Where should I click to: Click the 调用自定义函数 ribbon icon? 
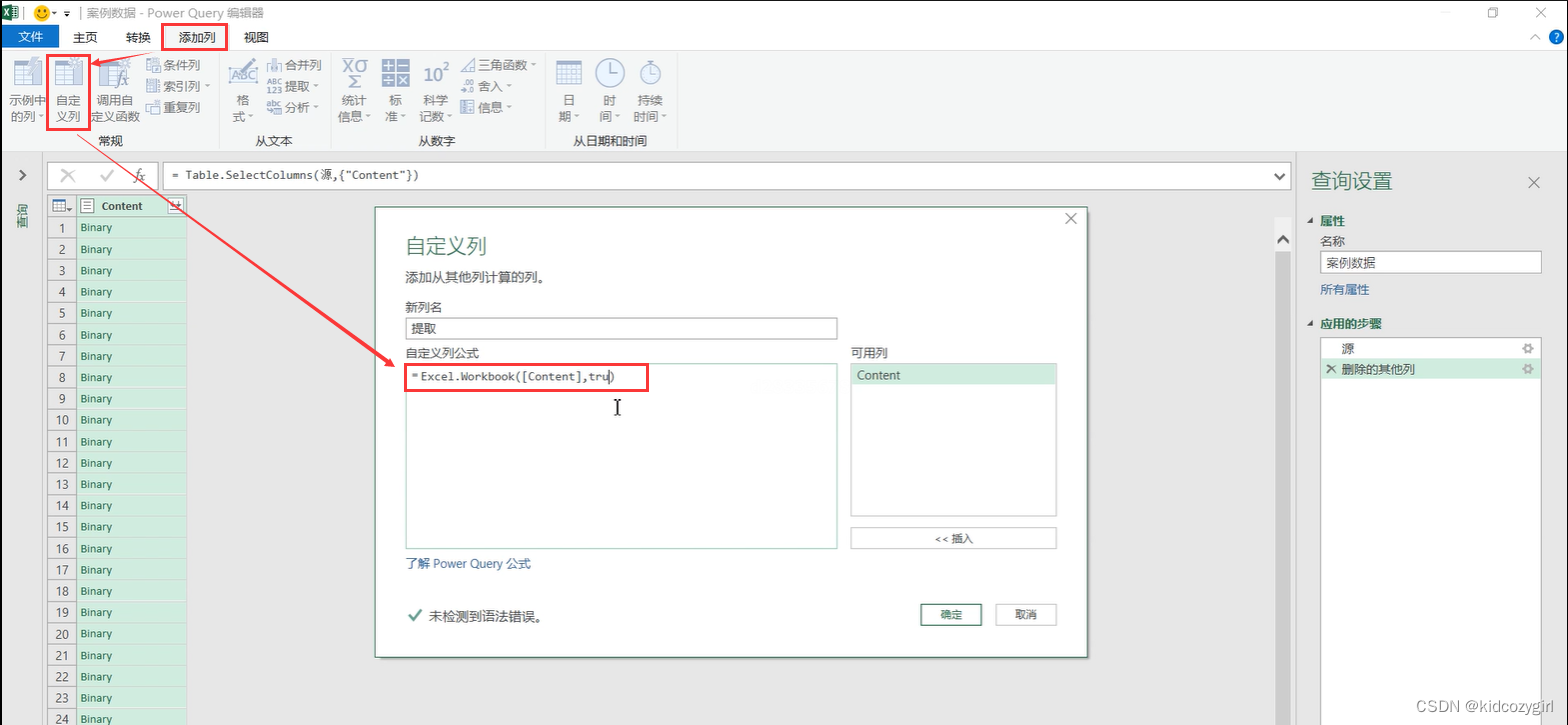point(116,90)
